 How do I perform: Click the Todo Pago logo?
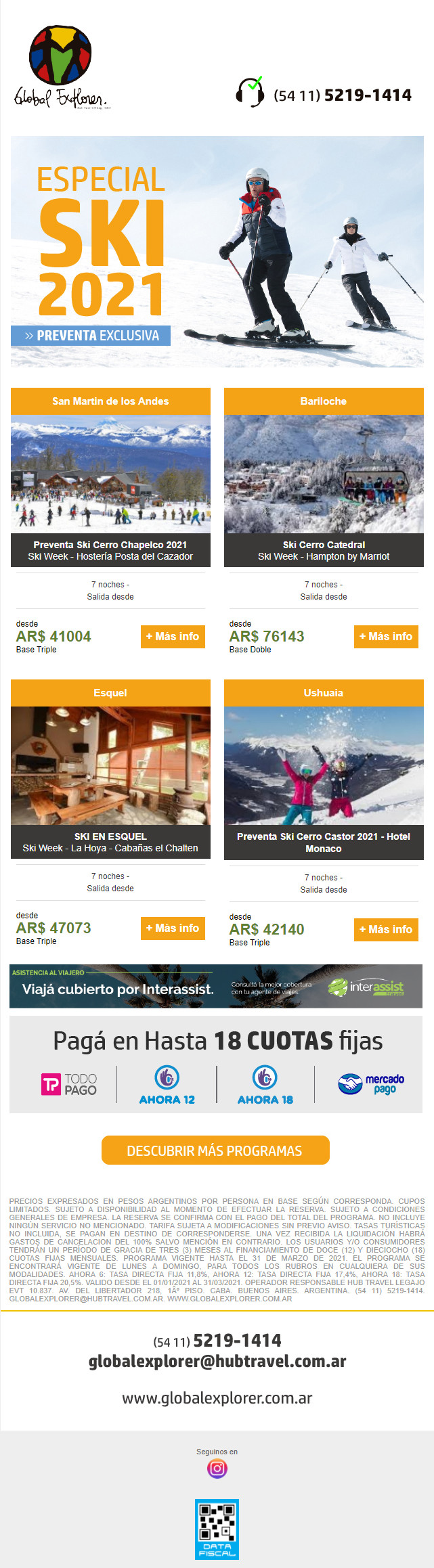tap(69, 1084)
